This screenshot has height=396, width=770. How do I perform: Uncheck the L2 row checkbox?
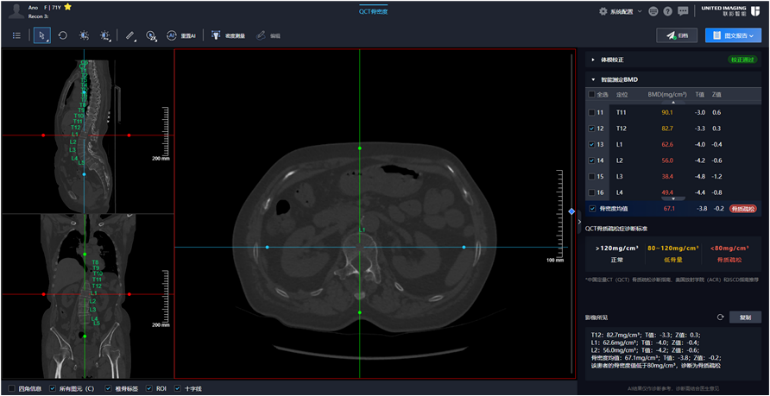592,161
